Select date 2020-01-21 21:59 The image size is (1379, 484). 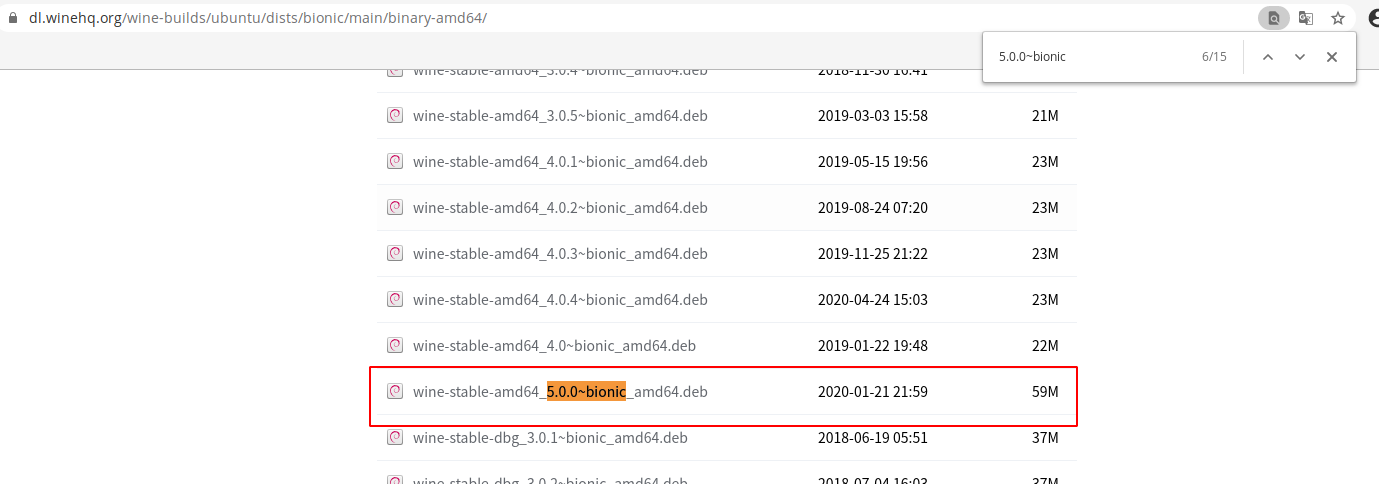[x=873, y=392]
